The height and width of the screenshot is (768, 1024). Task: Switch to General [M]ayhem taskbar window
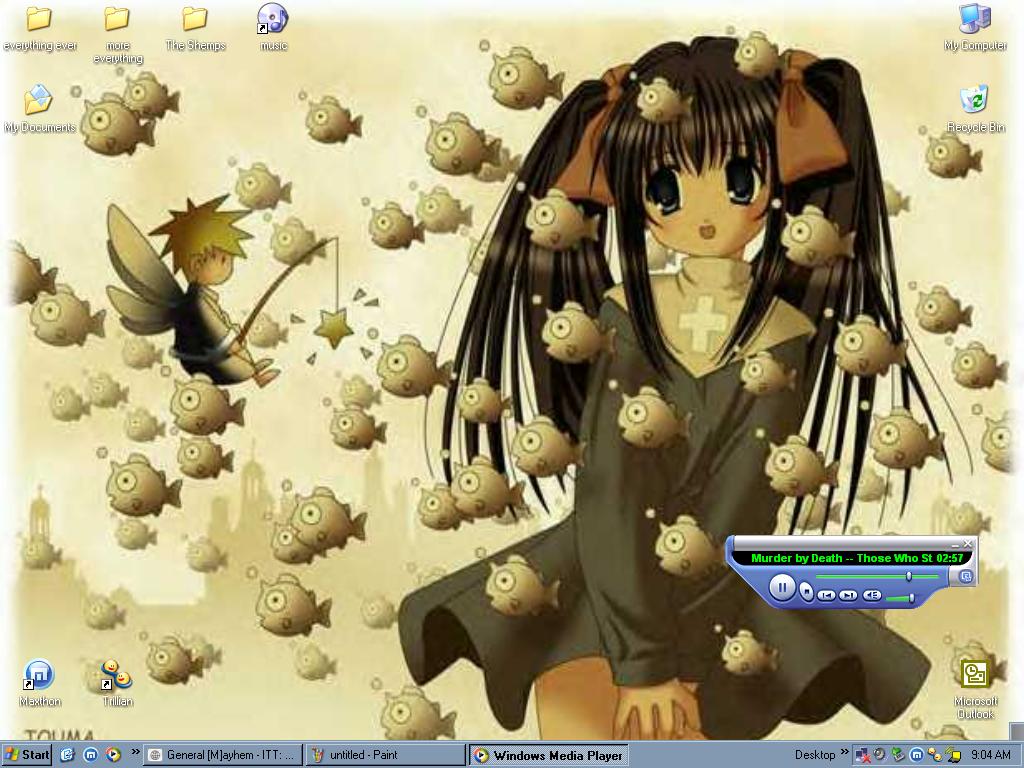pyautogui.click(x=222, y=755)
